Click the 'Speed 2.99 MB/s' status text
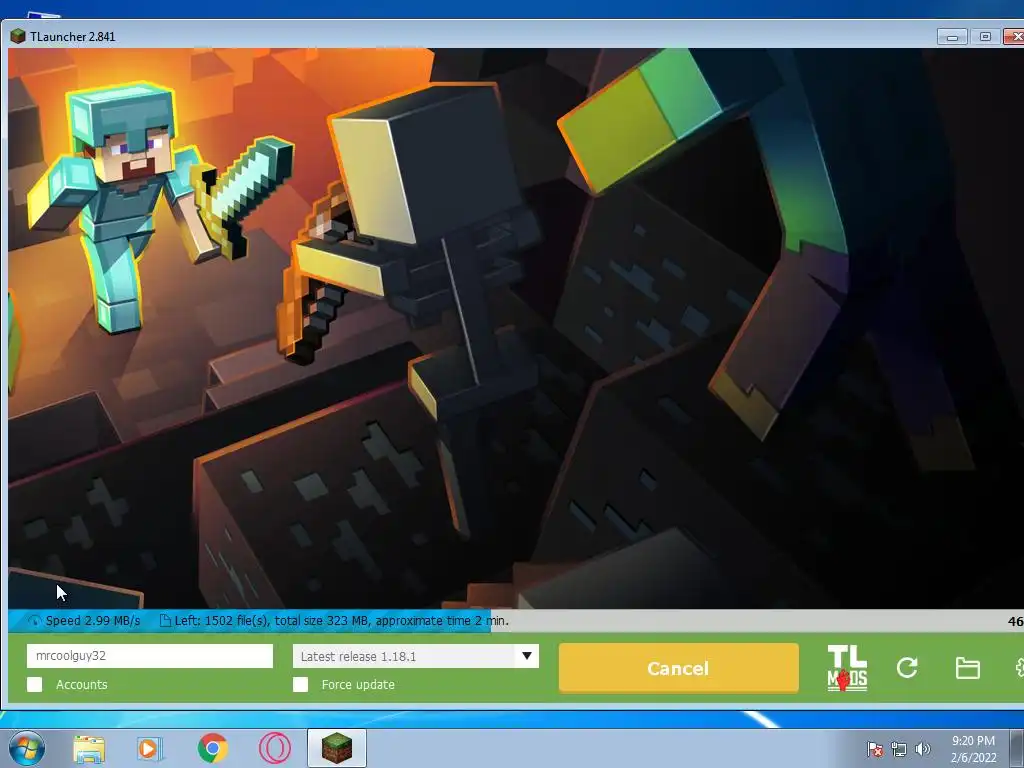Viewport: 1024px width, 768px height. click(93, 620)
